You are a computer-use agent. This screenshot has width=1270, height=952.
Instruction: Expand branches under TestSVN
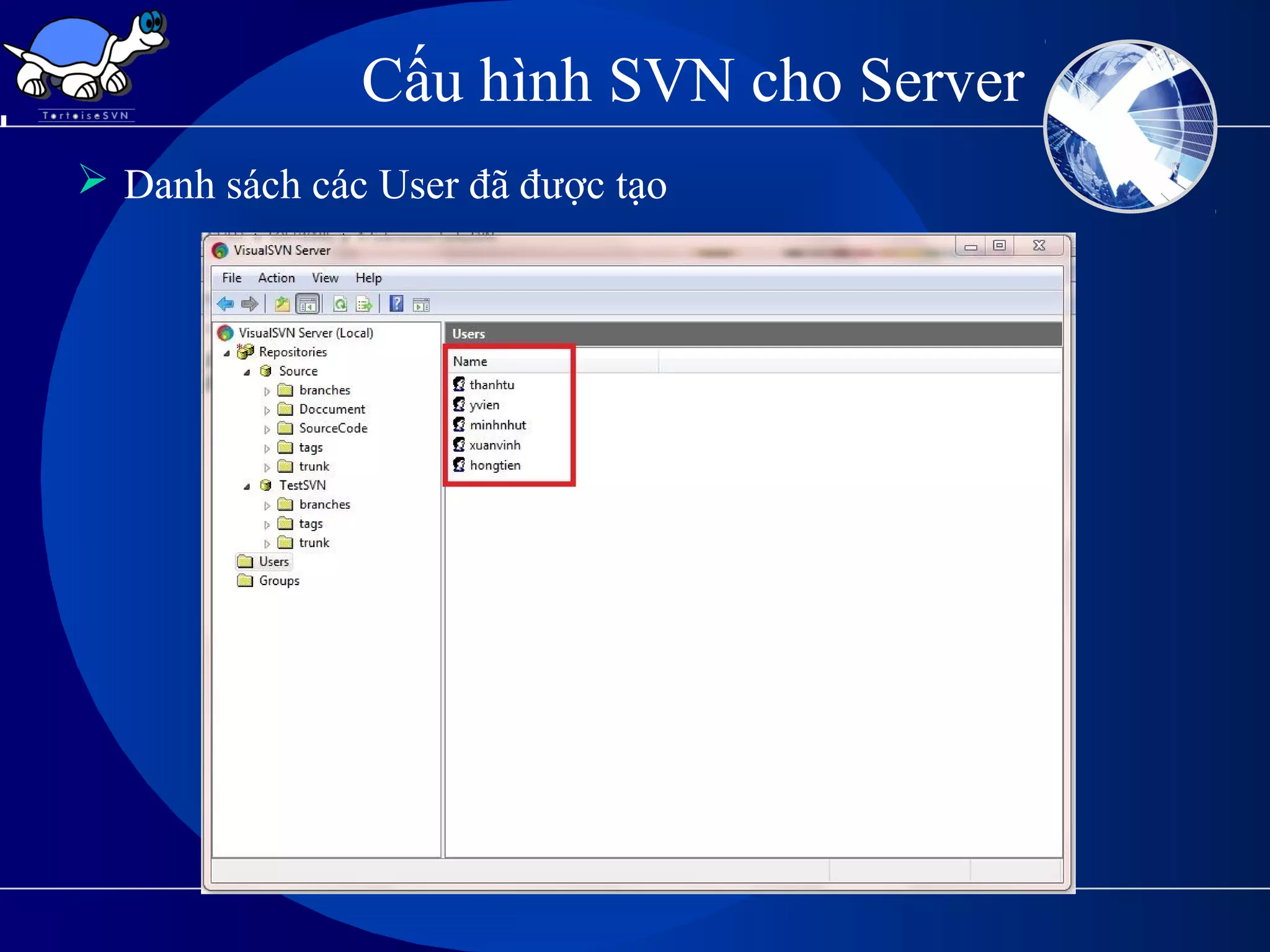coord(267,506)
